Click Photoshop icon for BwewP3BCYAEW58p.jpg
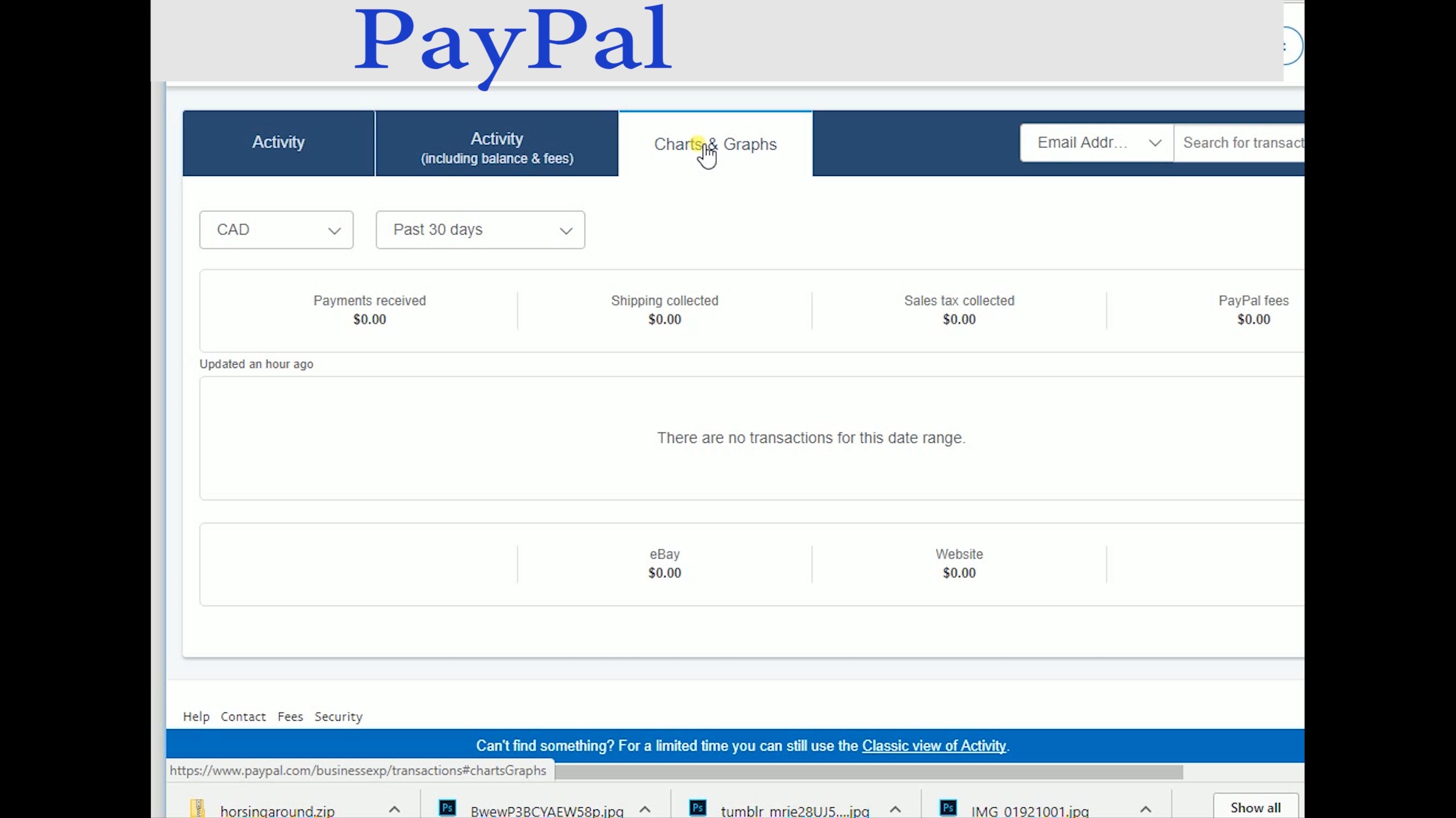 447,808
